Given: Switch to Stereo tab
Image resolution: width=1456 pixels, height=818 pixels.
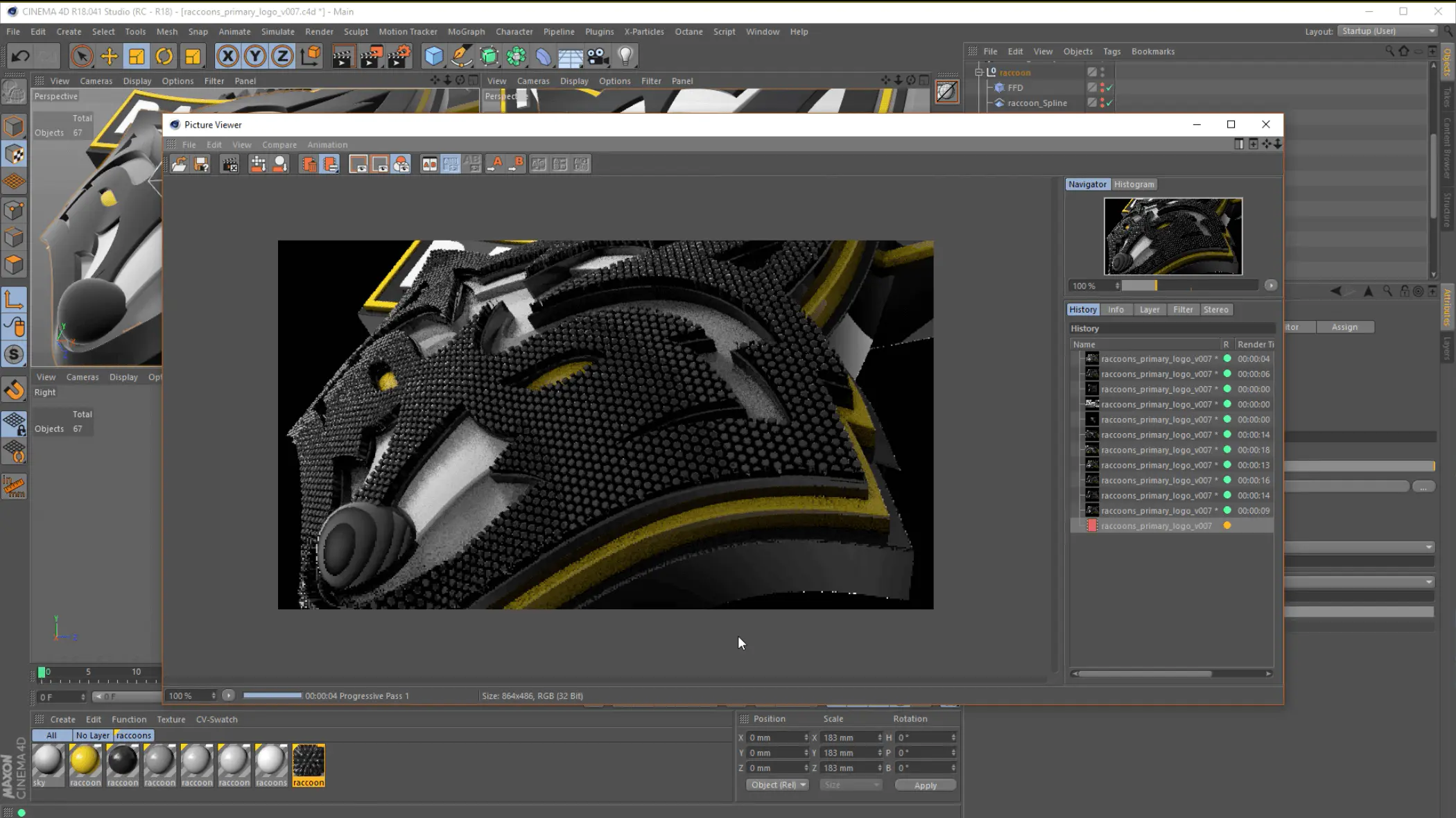Looking at the screenshot, I should [x=1215, y=310].
